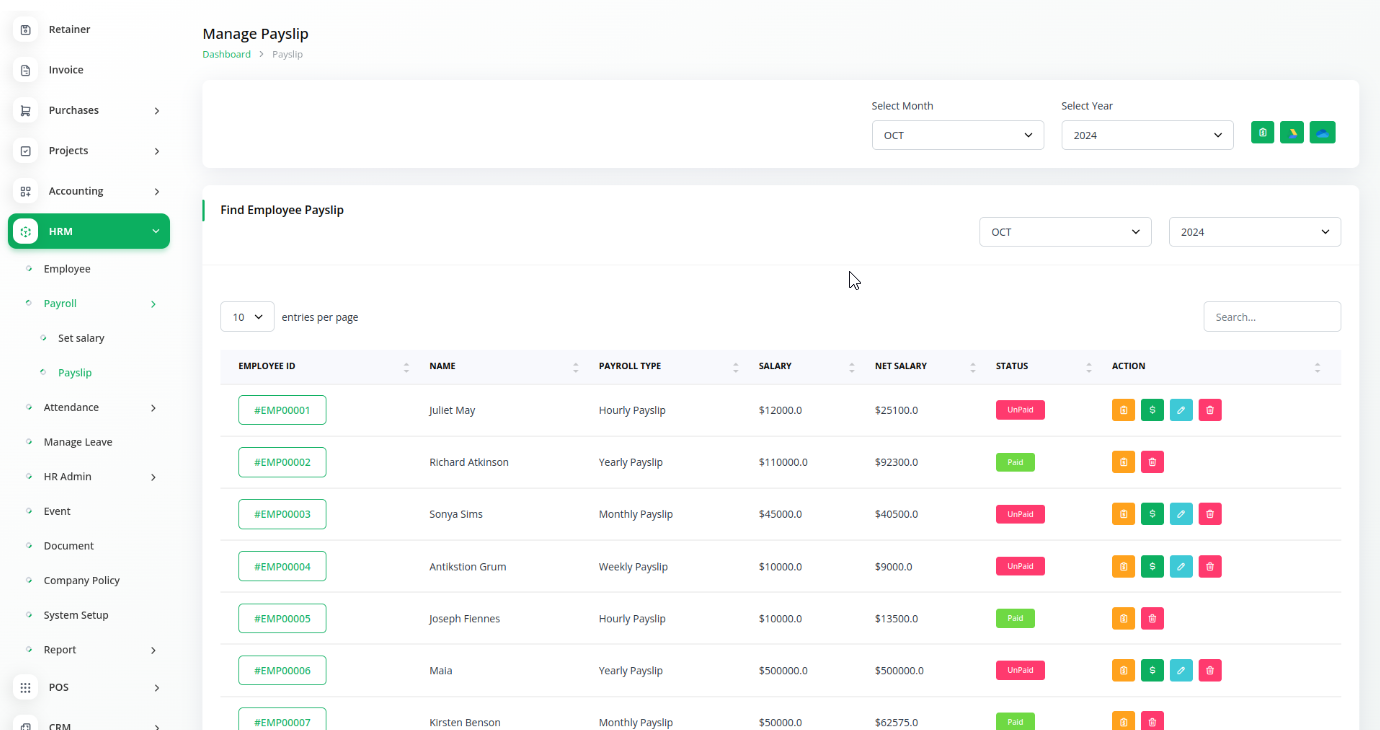Open the Select Month dropdown
Screen dimensions: 1380x730
[x=957, y=135]
